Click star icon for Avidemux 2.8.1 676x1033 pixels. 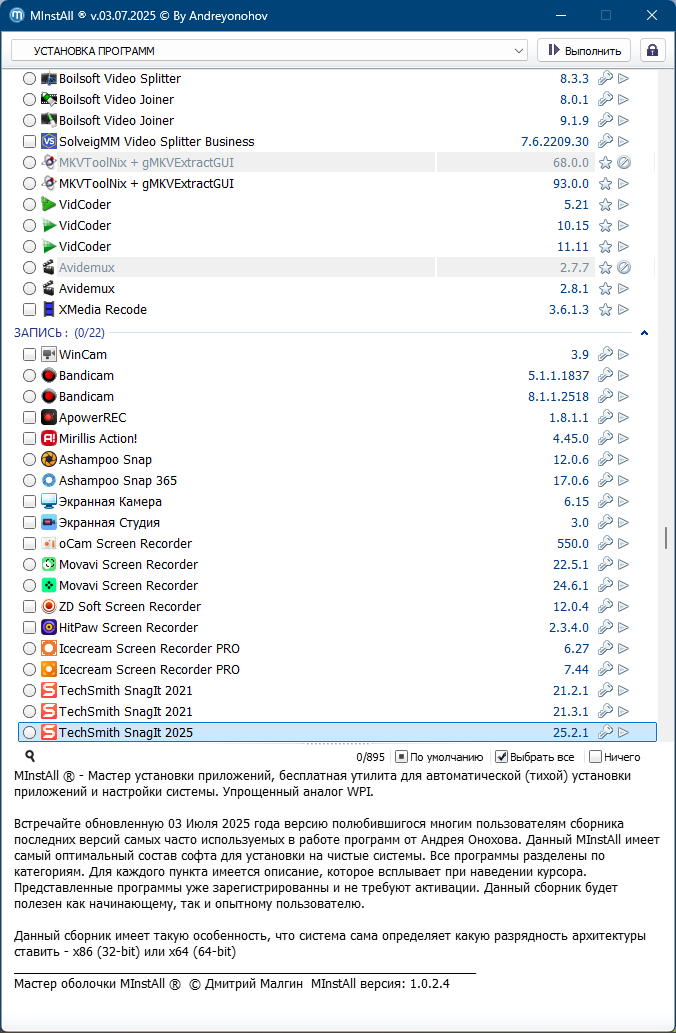coord(606,289)
